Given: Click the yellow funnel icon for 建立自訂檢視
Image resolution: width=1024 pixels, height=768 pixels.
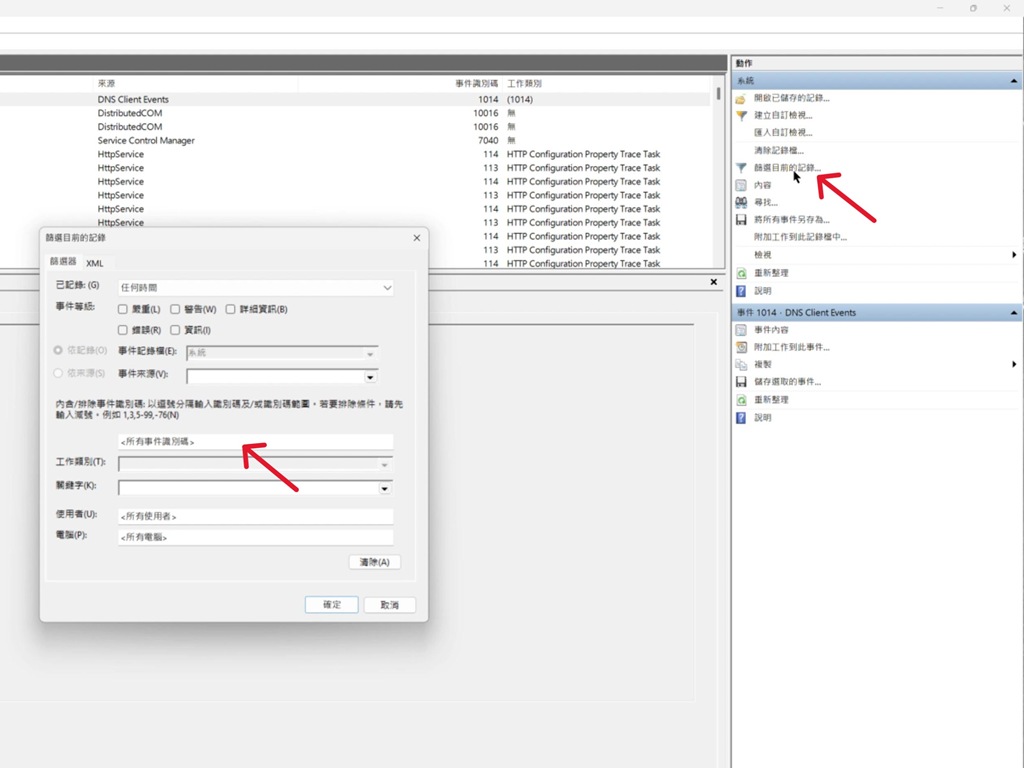Looking at the screenshot, I should [741, 116].
